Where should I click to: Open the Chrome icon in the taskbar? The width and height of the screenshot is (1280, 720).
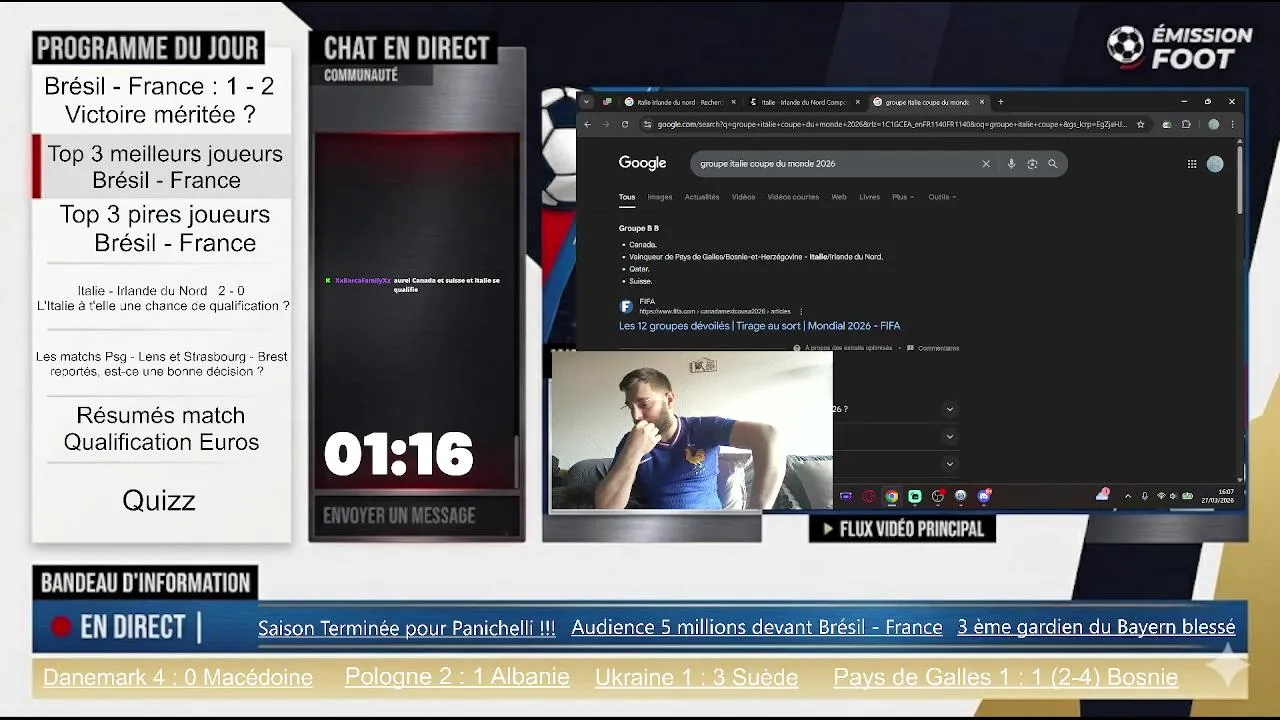891,496
